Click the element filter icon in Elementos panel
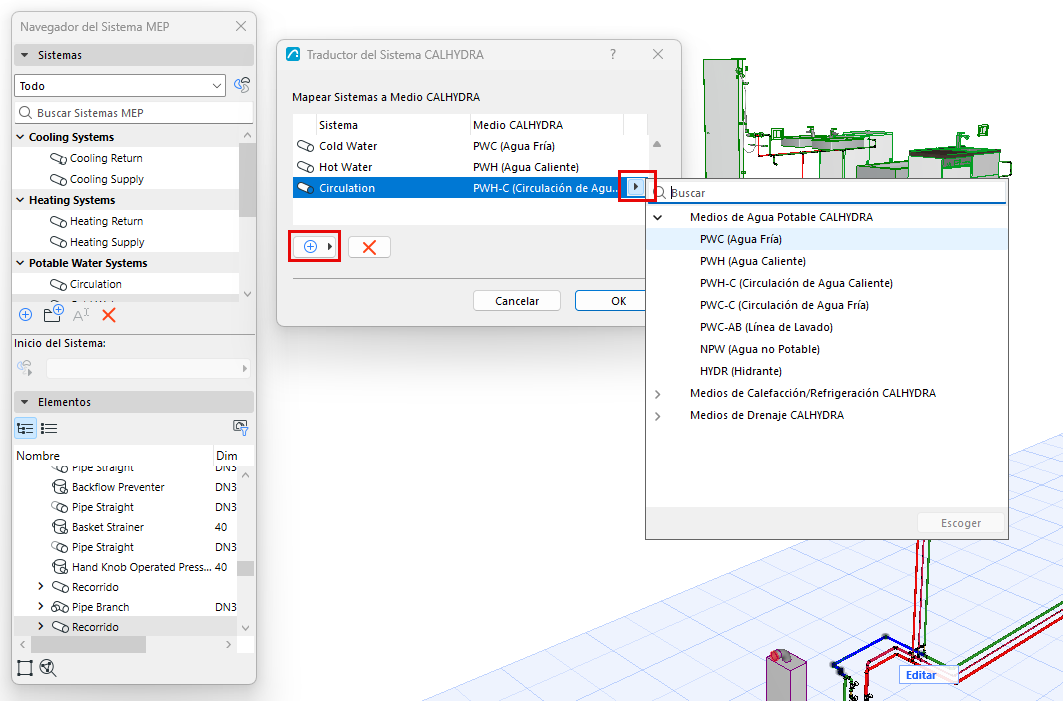This screenshot has height=701, width=1063. [x=241, y=428]
